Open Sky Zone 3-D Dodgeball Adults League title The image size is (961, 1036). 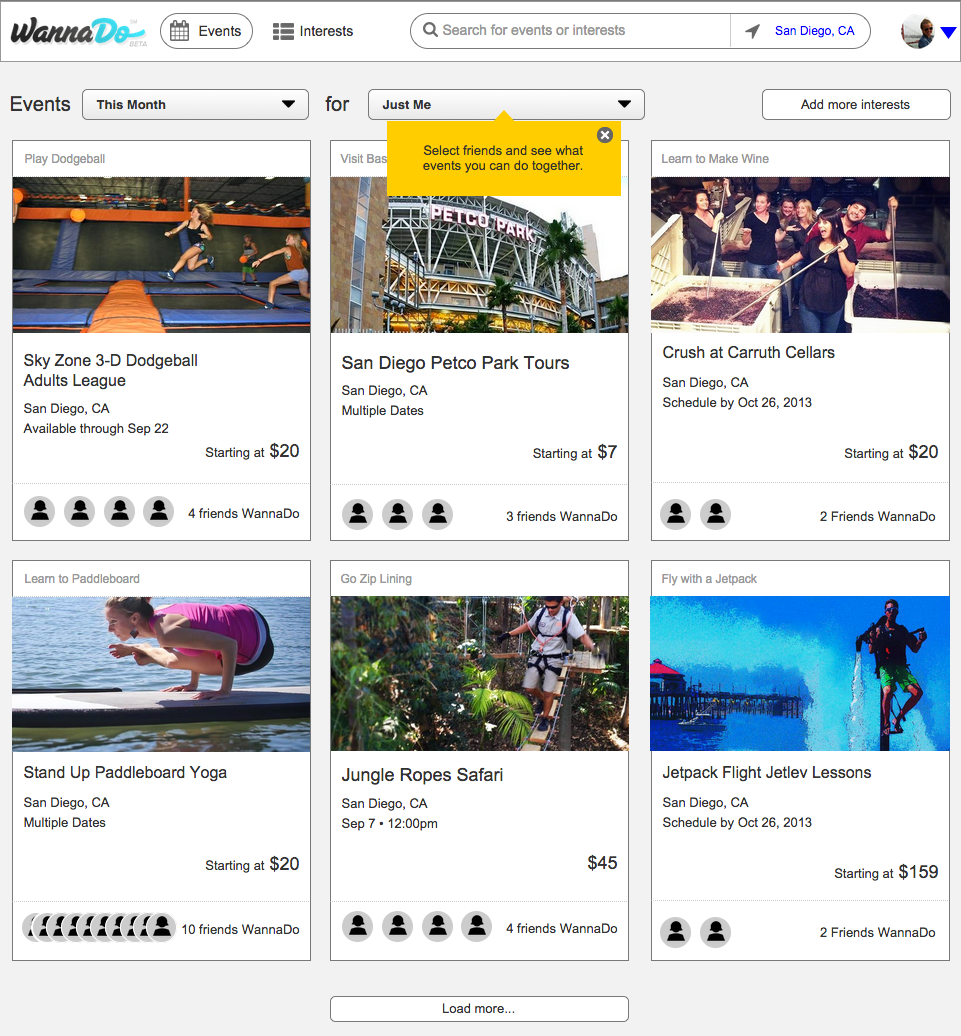tap(110, 370)
